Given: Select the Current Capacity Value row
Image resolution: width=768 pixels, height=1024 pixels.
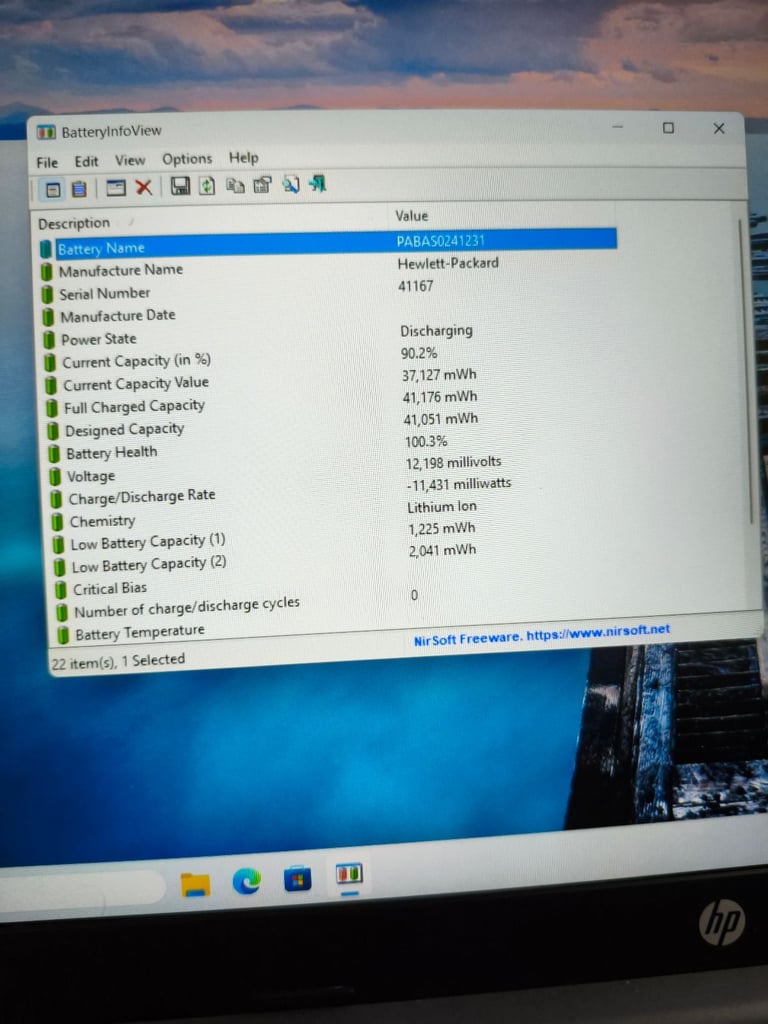Looking at the screenshot, I should pyautogui.click(x=332, y=380).
